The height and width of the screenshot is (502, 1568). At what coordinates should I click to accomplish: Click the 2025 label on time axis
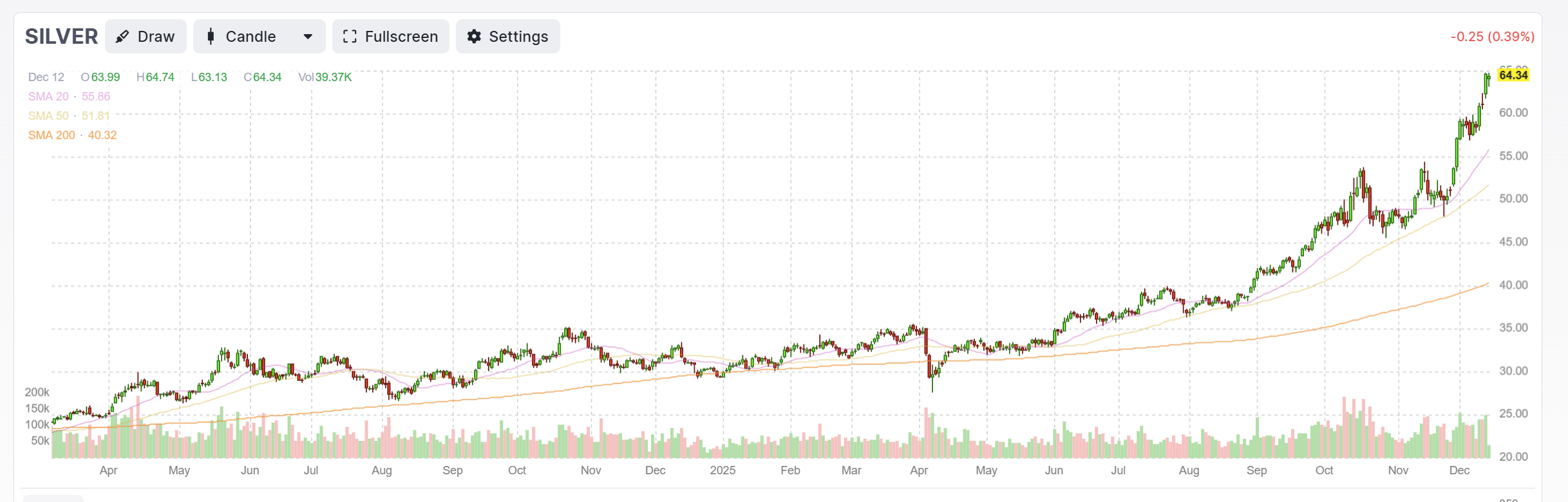click(x=723, y=470)
